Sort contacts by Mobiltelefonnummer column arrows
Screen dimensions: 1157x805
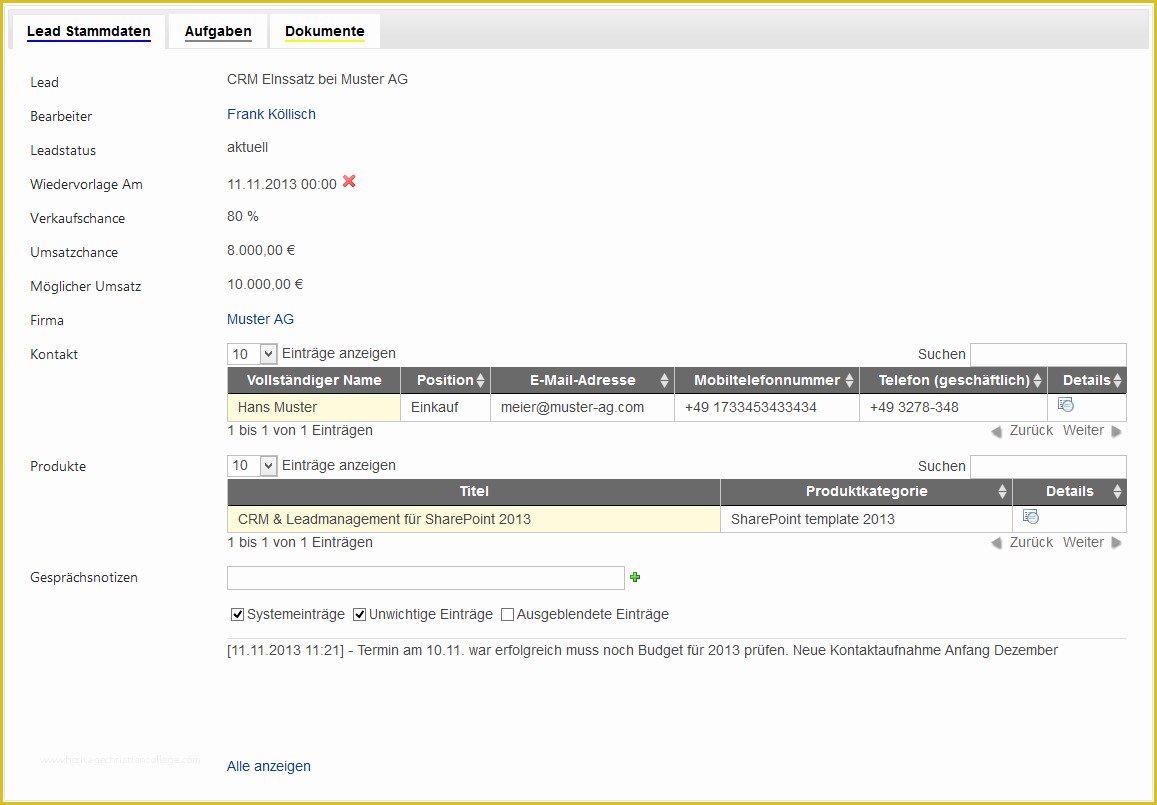coord(849,381)
